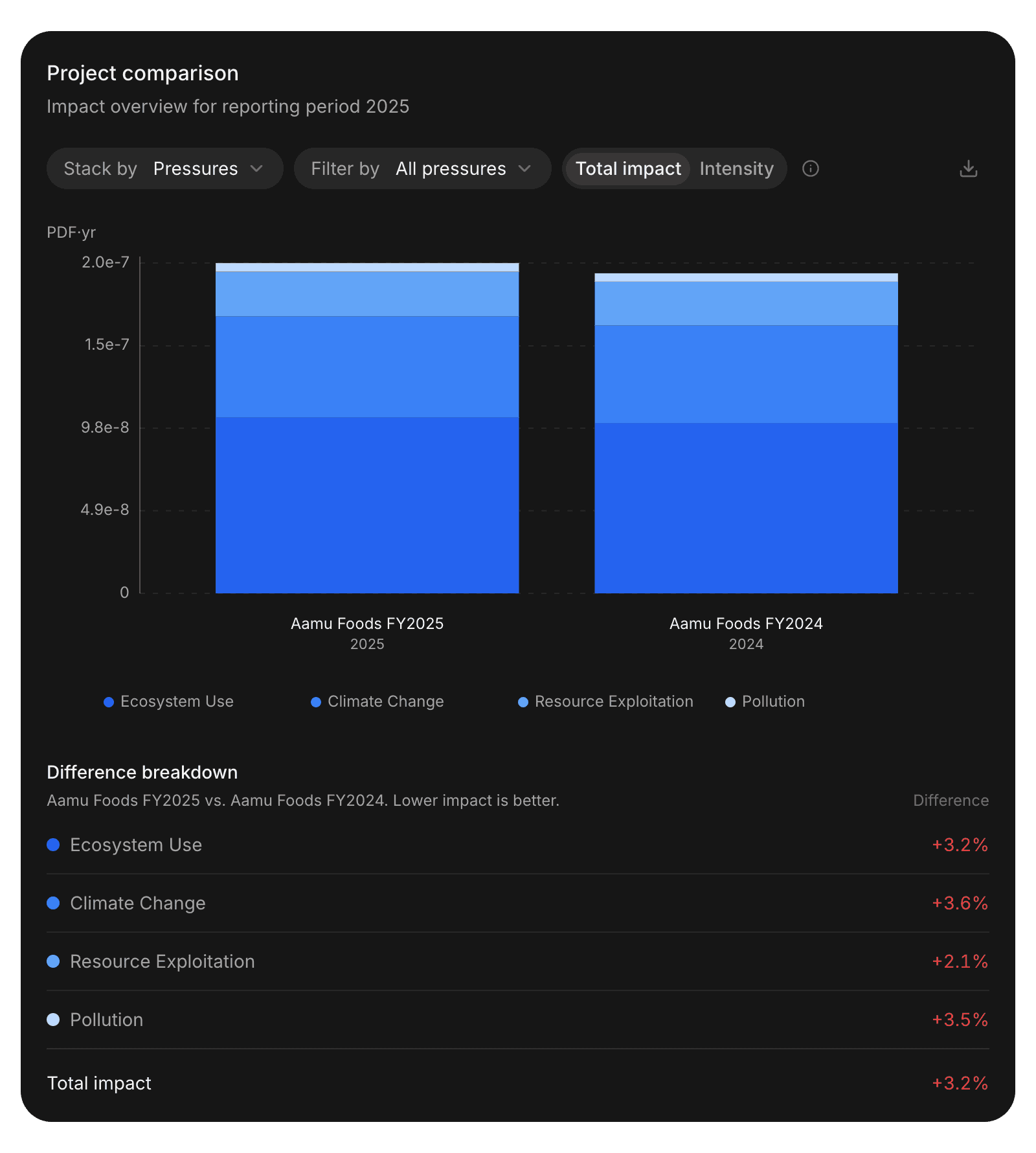Click the Resource Exploitation legend dot
This screenshot has width=1036, height=1153.
[523, 702]
